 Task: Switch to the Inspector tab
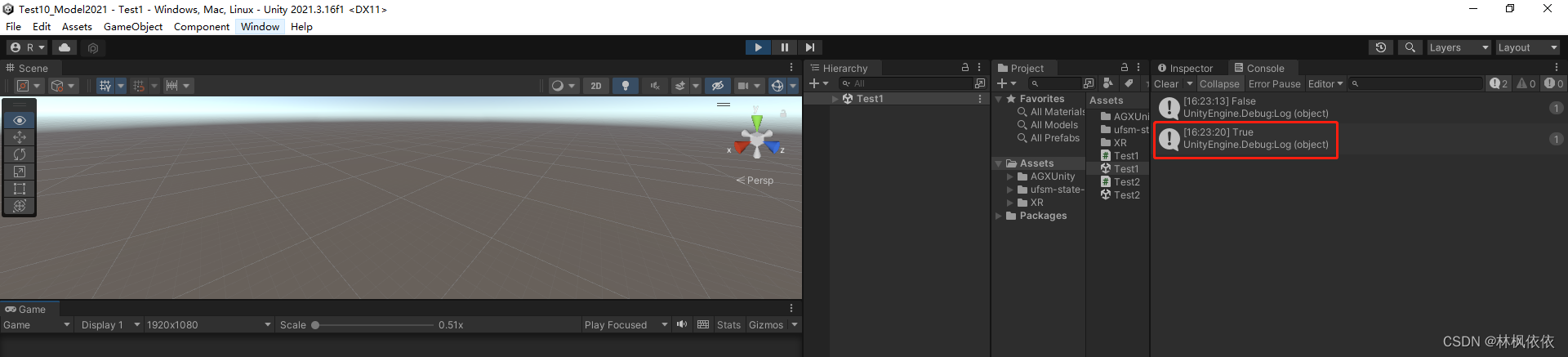1185,68
